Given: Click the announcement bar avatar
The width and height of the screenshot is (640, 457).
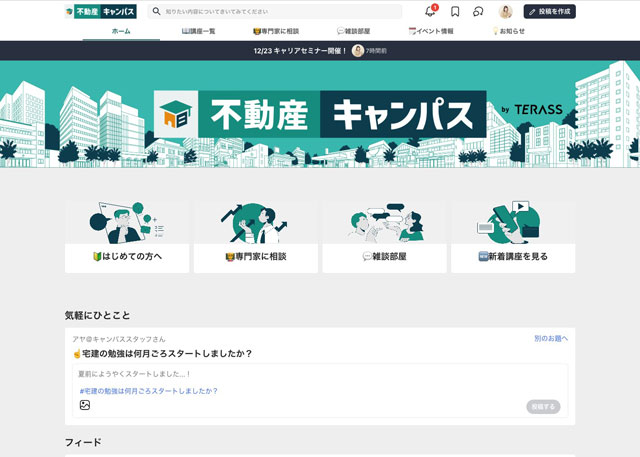Looking at the screenshot, I should pyautogui.click(x=358, y=51).
